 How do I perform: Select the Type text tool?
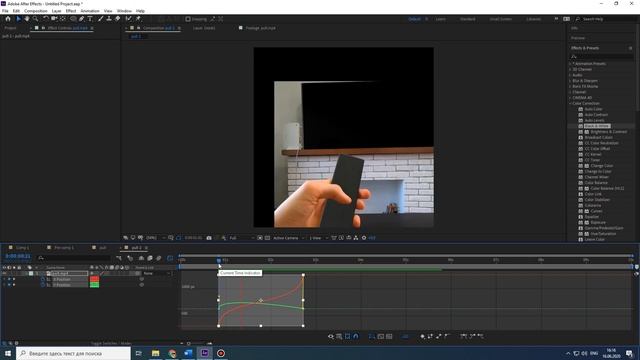click(90, 19)
